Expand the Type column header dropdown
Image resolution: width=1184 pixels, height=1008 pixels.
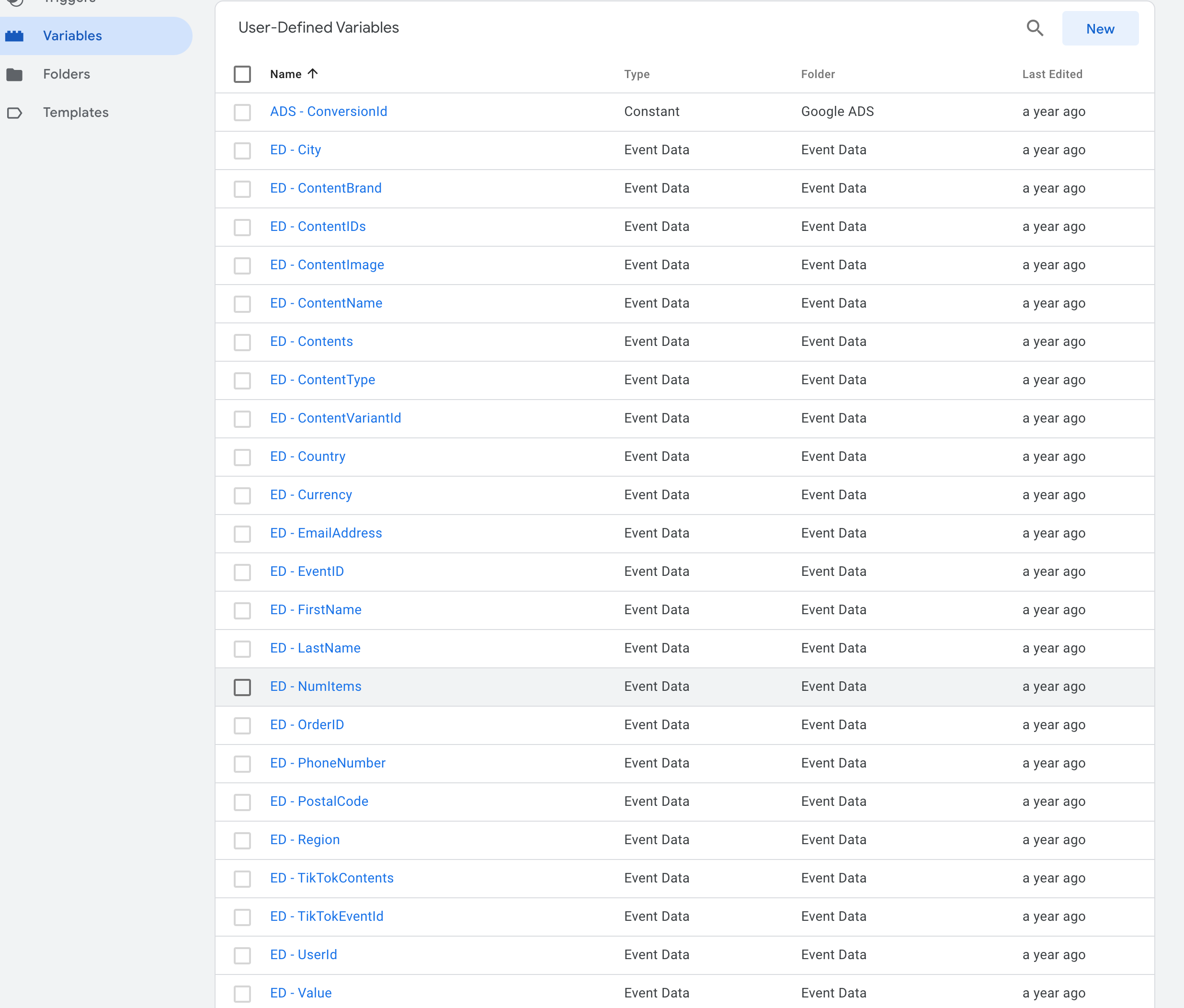[636, 73]
